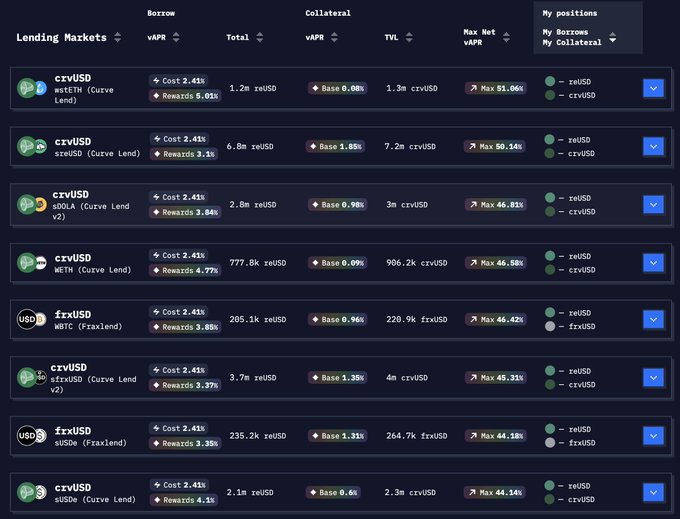Click total value 1.2m reUSD
680x519 pixels.
point(253,88)
